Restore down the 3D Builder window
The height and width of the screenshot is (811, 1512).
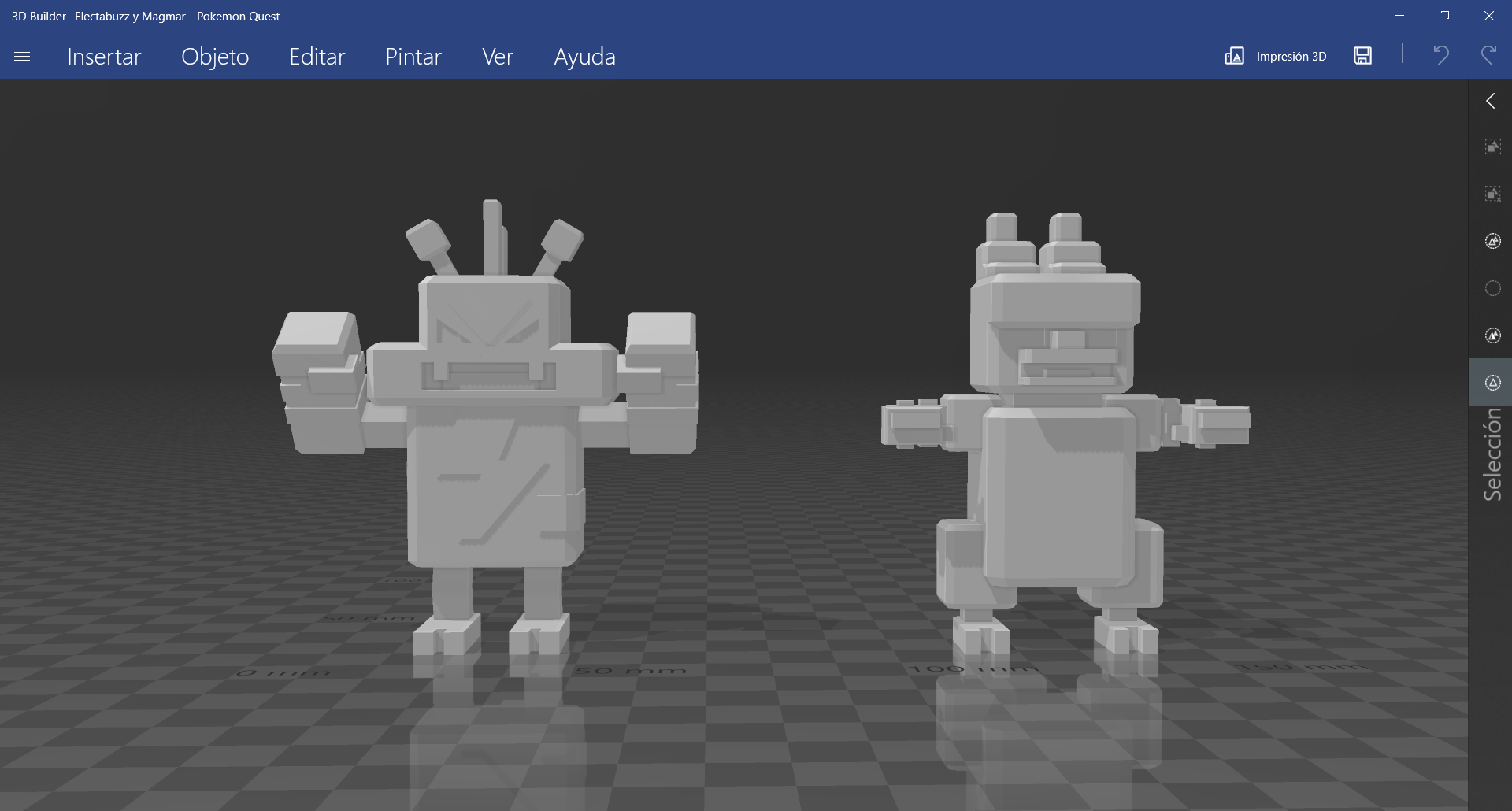(x=1444, y=16)
